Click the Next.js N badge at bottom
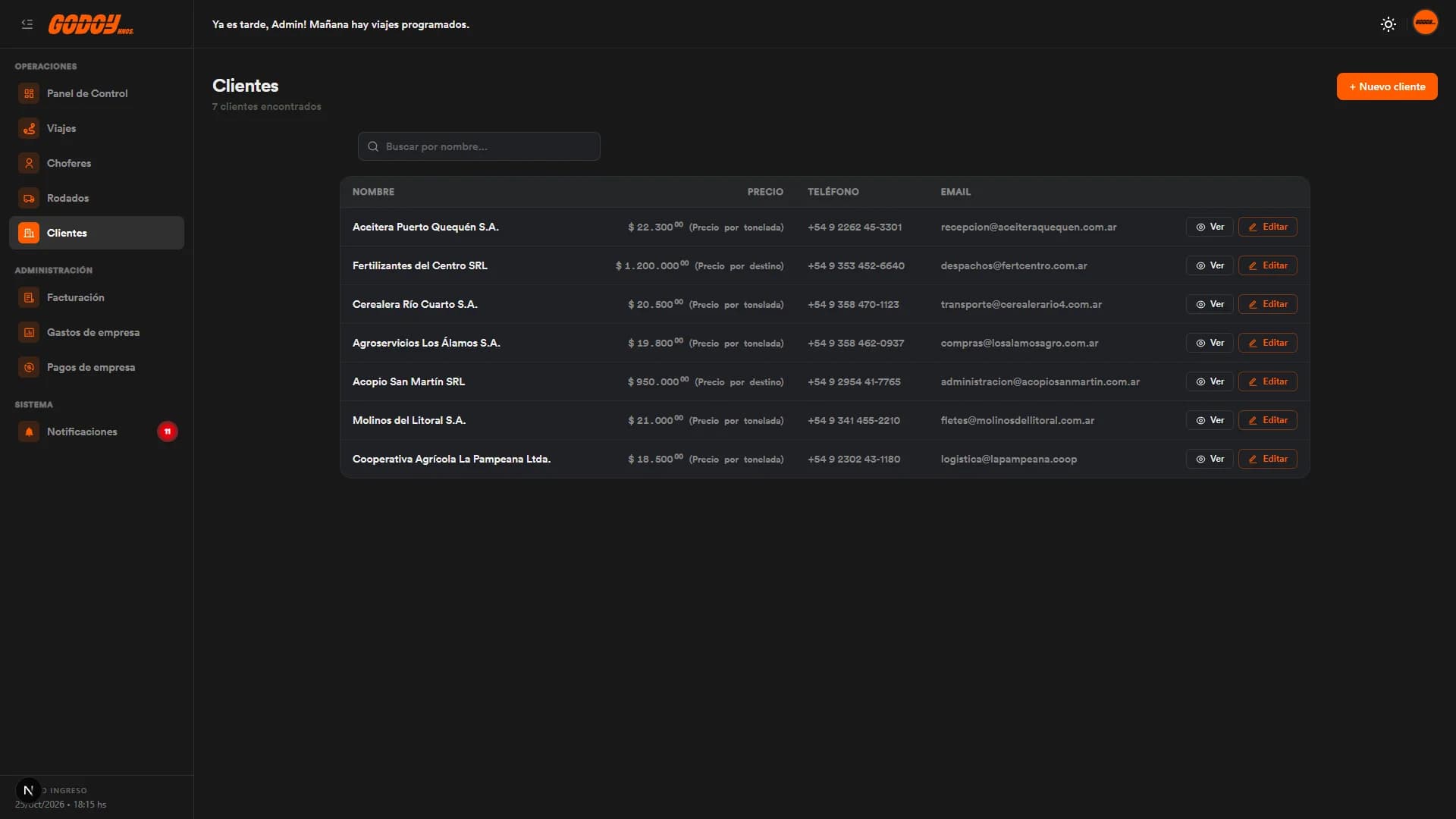Screen dimensions: 1456x819 click(x=28, y=790)
